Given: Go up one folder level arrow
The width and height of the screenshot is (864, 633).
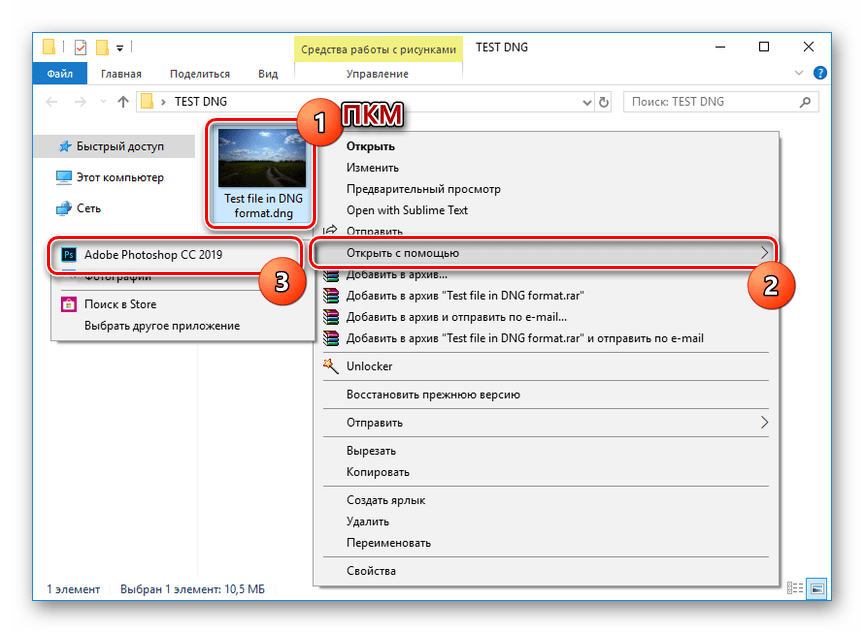Looking at the screenshot, I should (123, 102).
